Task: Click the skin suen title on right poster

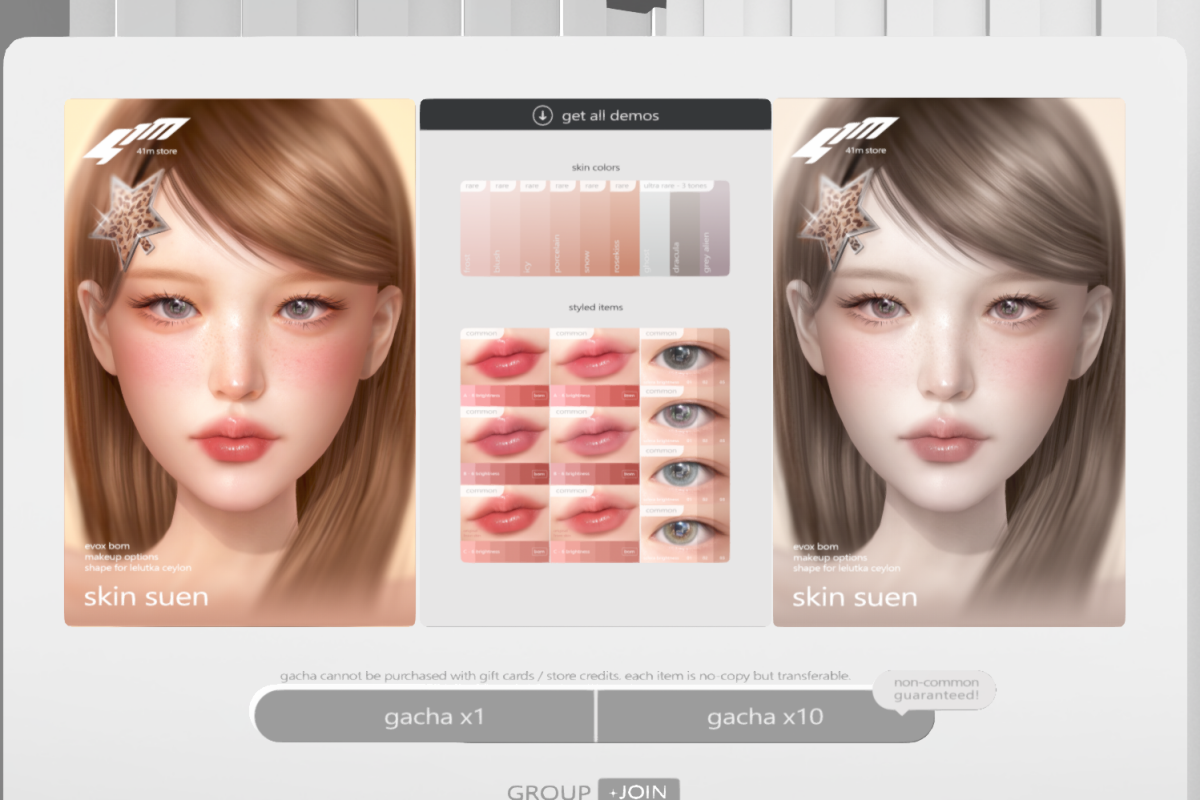Action: pos(854,597)
